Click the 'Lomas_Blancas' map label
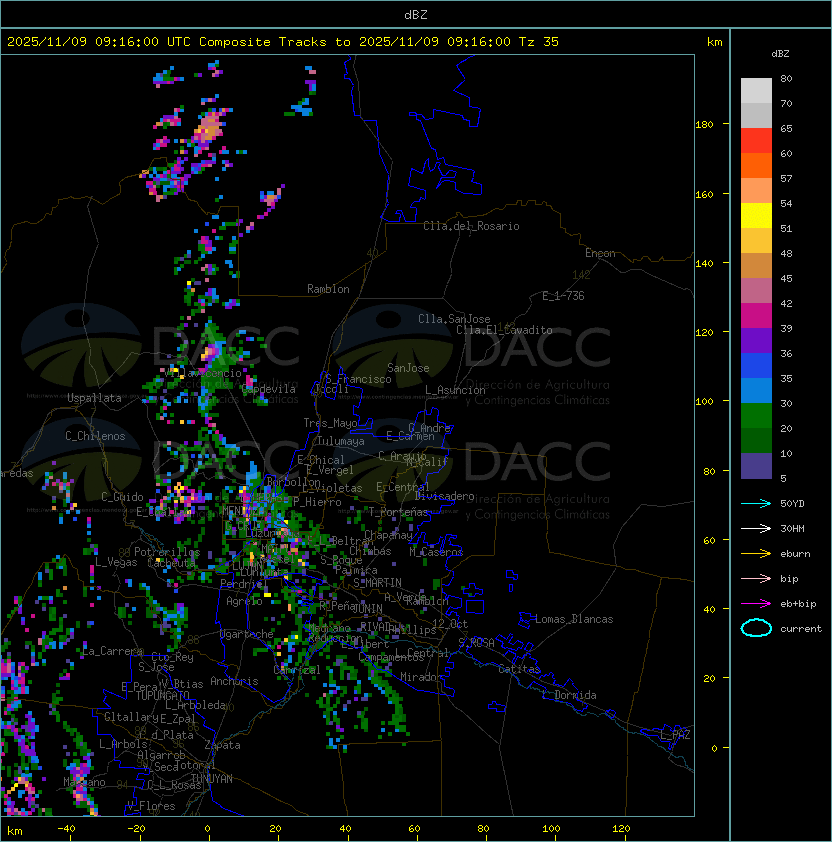 tap(574, 619)
